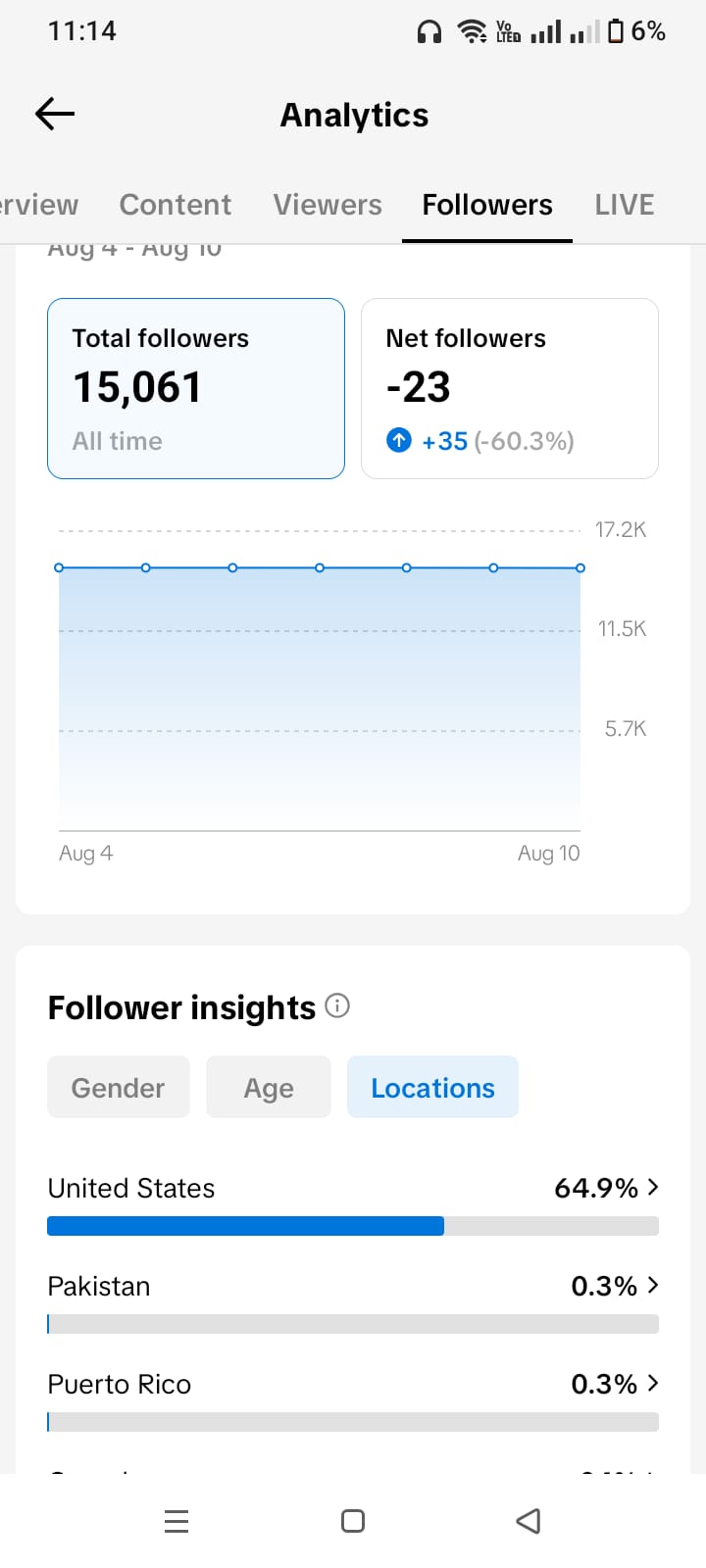The height and width of the screenshot is (1568, 706).
Task: Open the Follower insights info icon
Action: (336, 1005)
